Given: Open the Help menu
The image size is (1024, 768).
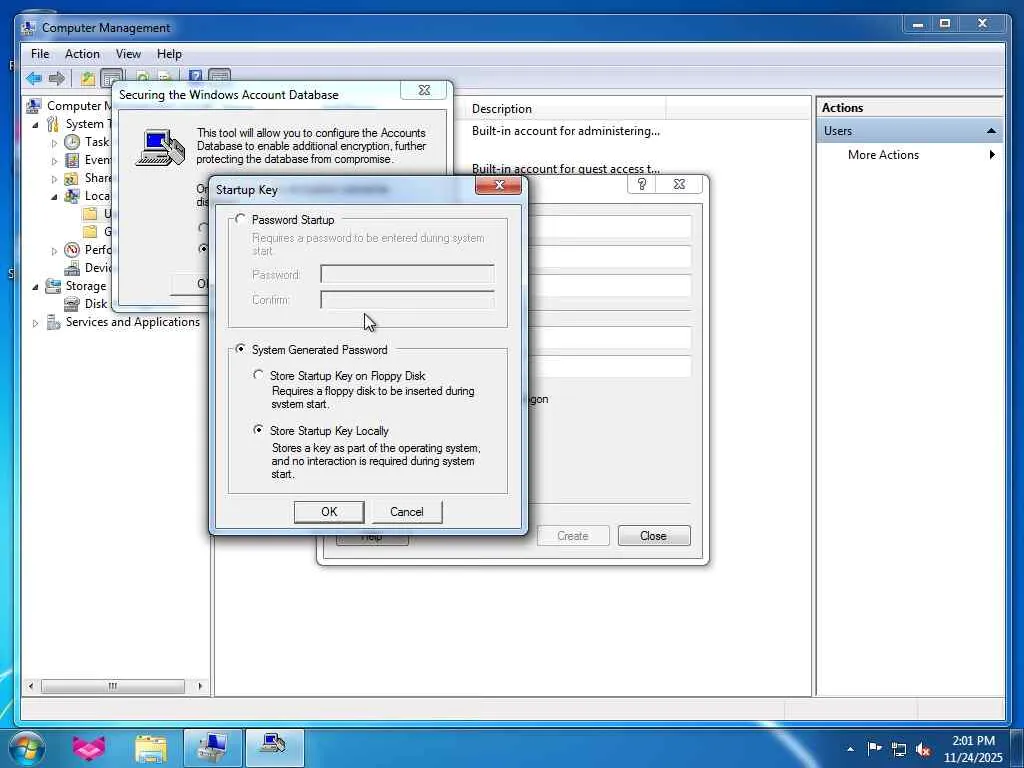Looking at the screenshot, I should coord(169,54).
